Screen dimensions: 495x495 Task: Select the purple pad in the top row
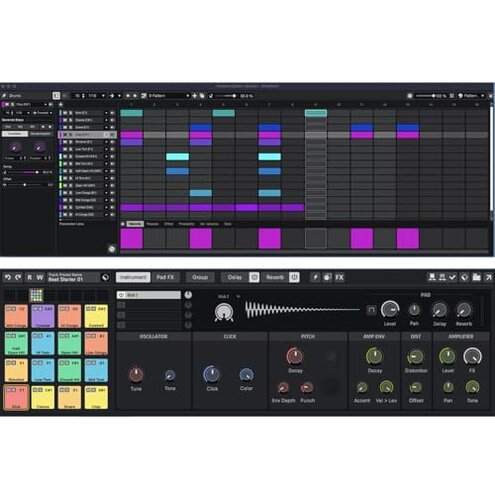[43, 316]
